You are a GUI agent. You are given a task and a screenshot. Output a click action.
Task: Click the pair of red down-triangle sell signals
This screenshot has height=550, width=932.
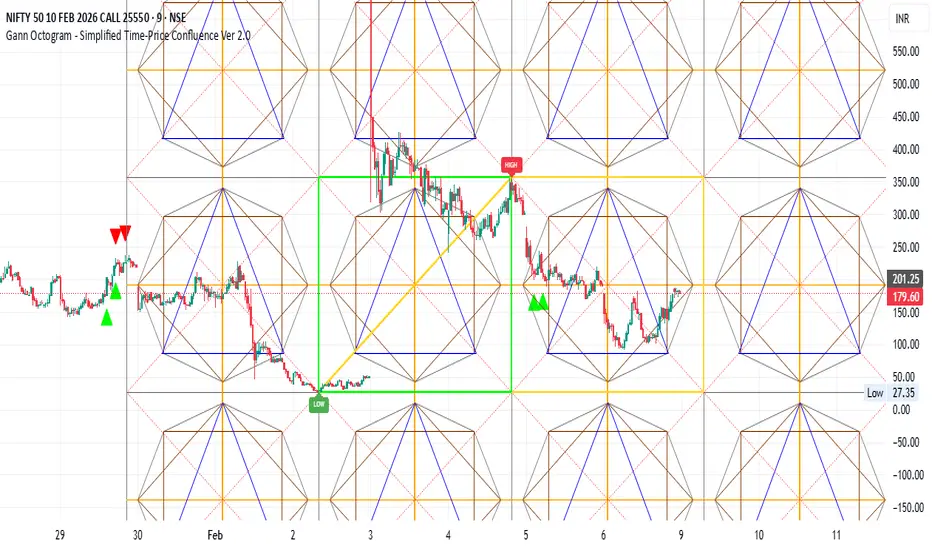click(x=120, y=234)
